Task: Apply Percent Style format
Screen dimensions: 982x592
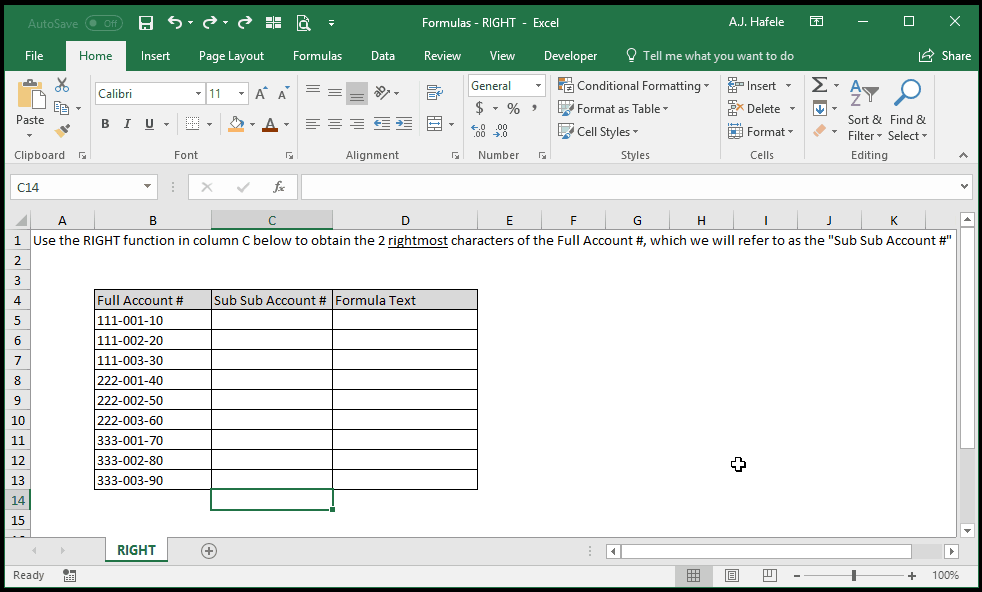Action: 514,108
